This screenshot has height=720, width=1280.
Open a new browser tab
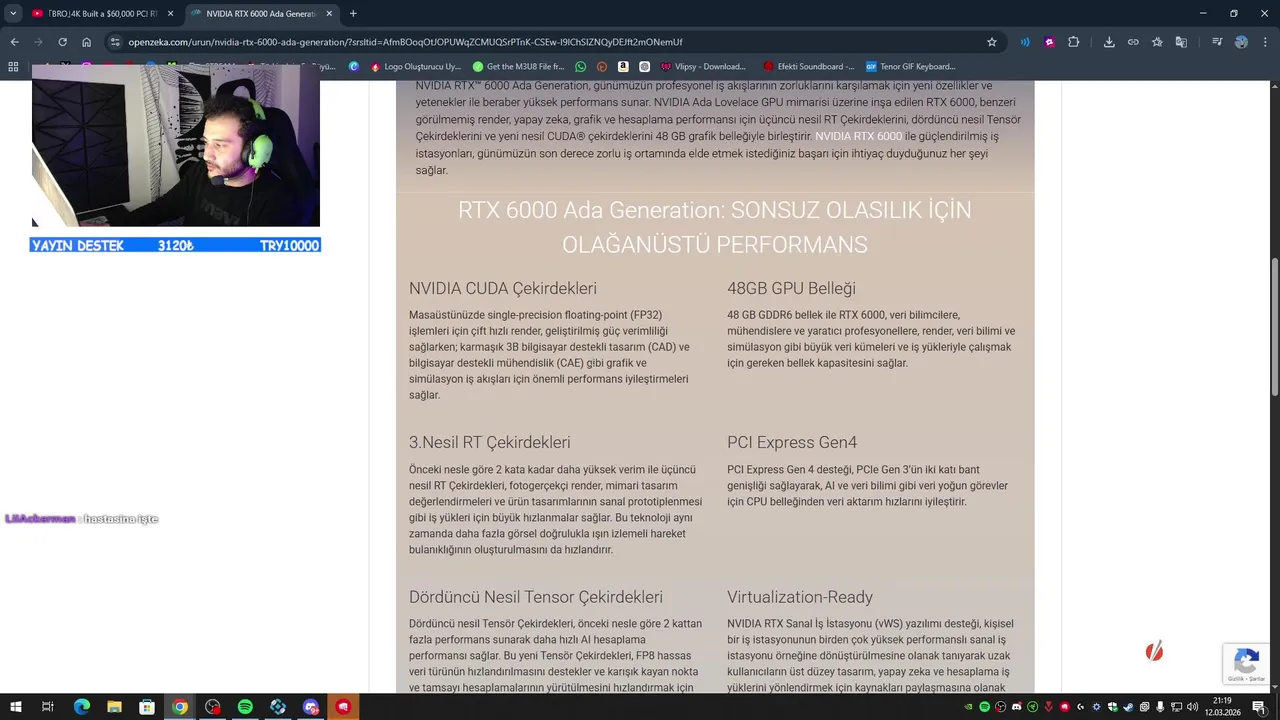(x=353, y=14)
